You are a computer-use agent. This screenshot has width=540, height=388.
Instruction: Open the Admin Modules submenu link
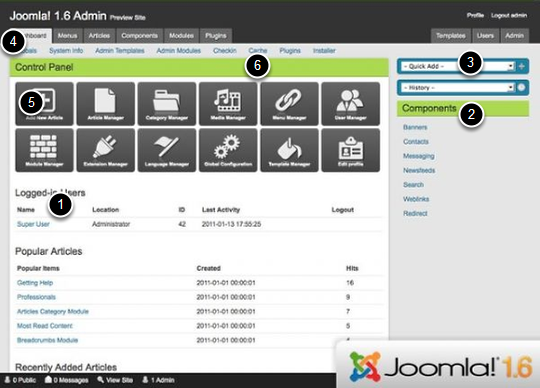179,51
